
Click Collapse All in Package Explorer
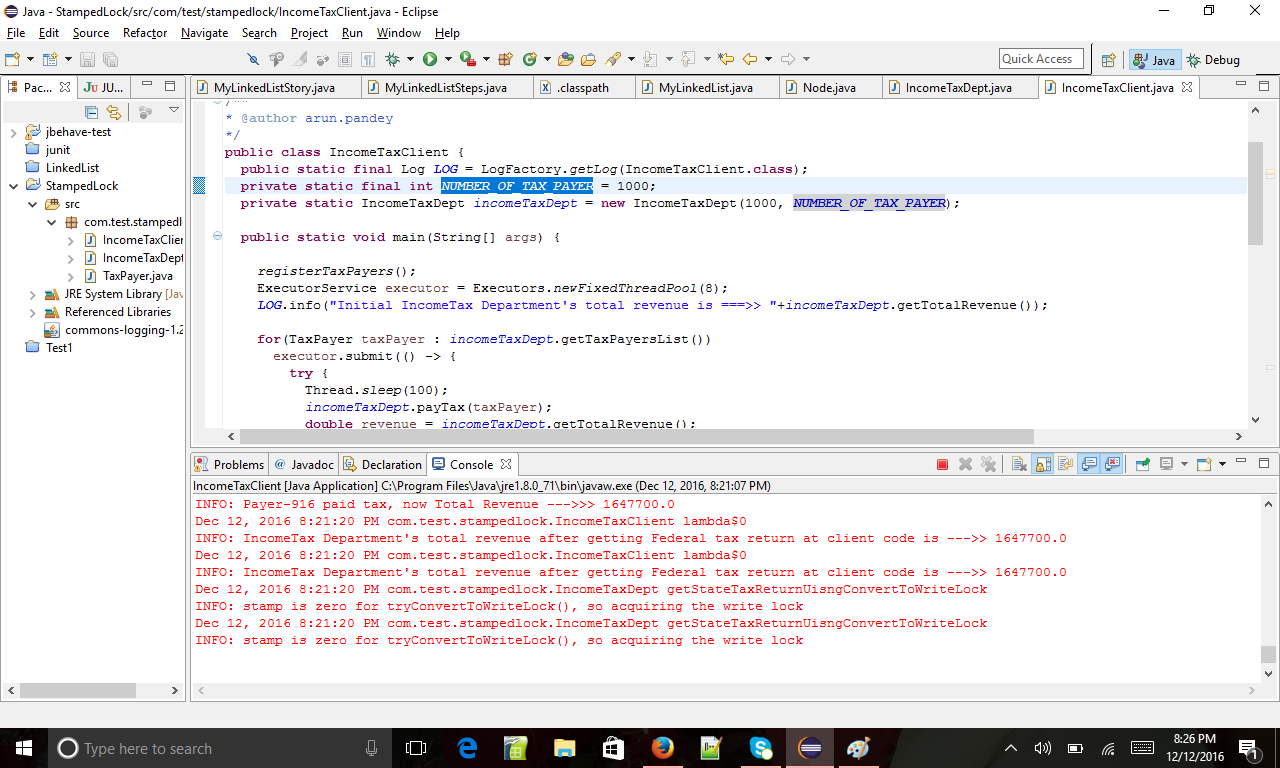coord(92,112)
